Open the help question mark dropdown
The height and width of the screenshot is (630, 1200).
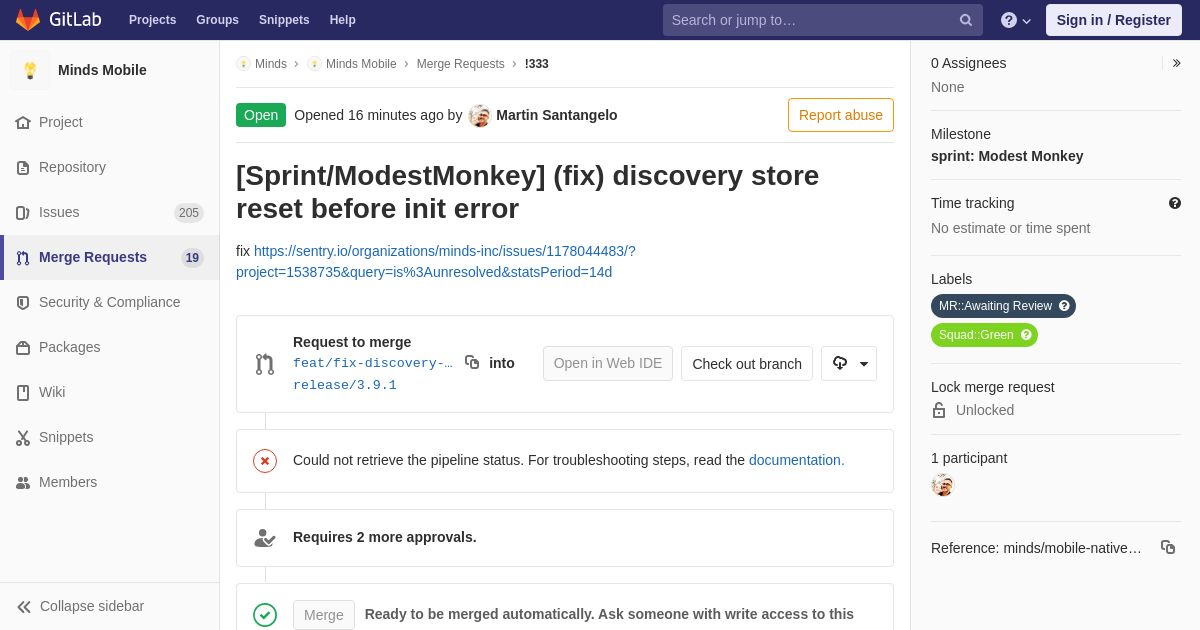click(1016, 20)
